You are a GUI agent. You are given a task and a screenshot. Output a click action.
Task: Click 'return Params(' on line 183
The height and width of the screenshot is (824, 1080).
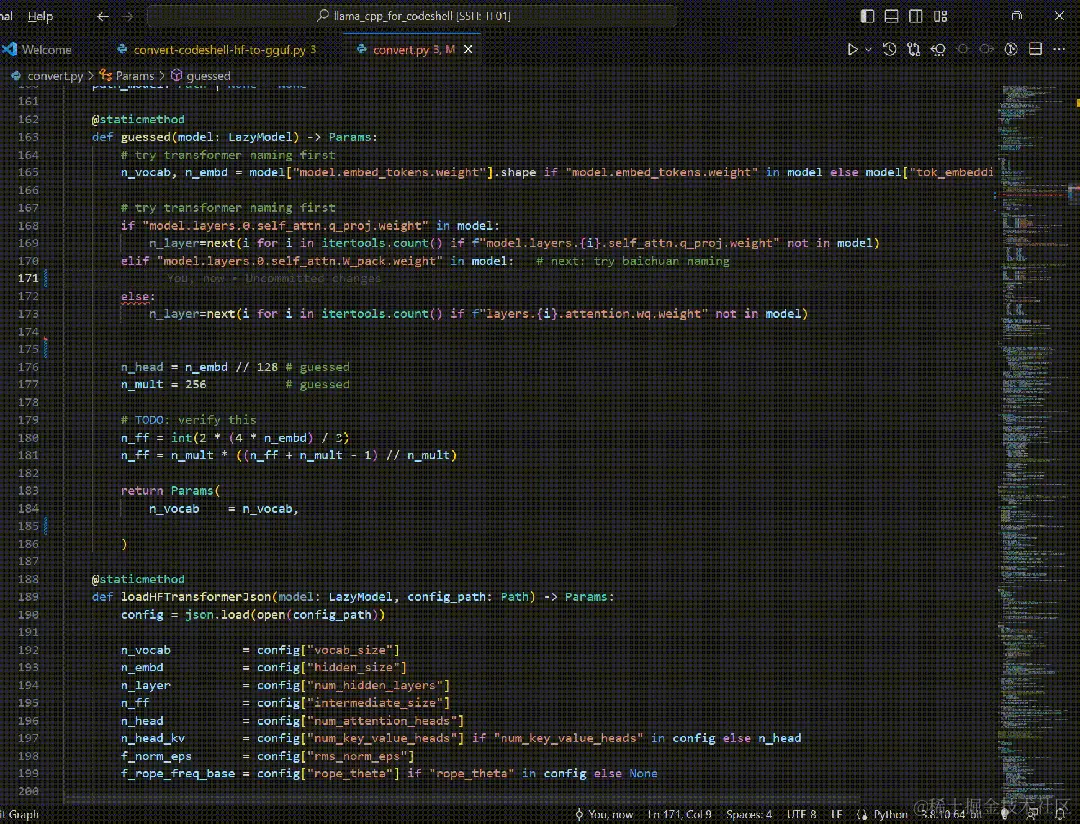[x=170, y=491]
